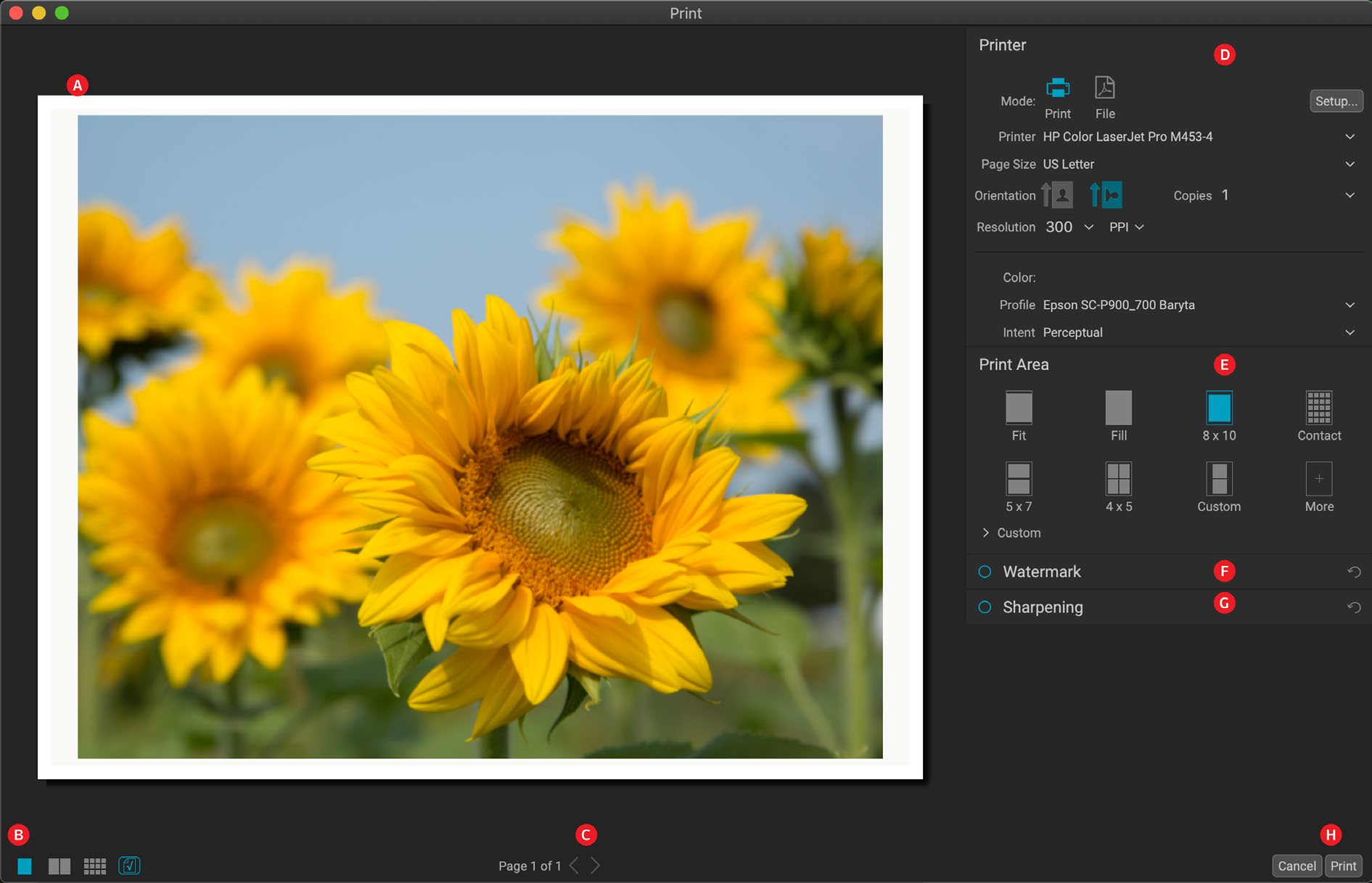This screenshot has height=883, width=1372.
Task: Open the Resolution value dropdown
Action: tap(1088, 227)
